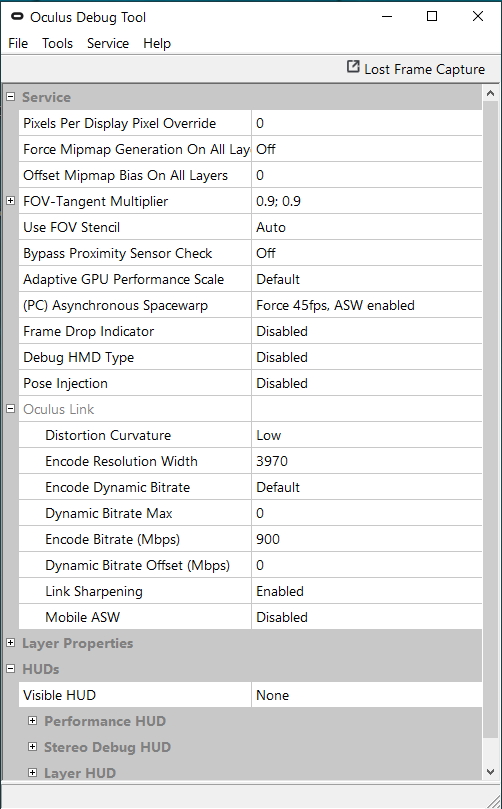Collapse the HUDs section
The image size is (502, 809).
click(10, 668)
